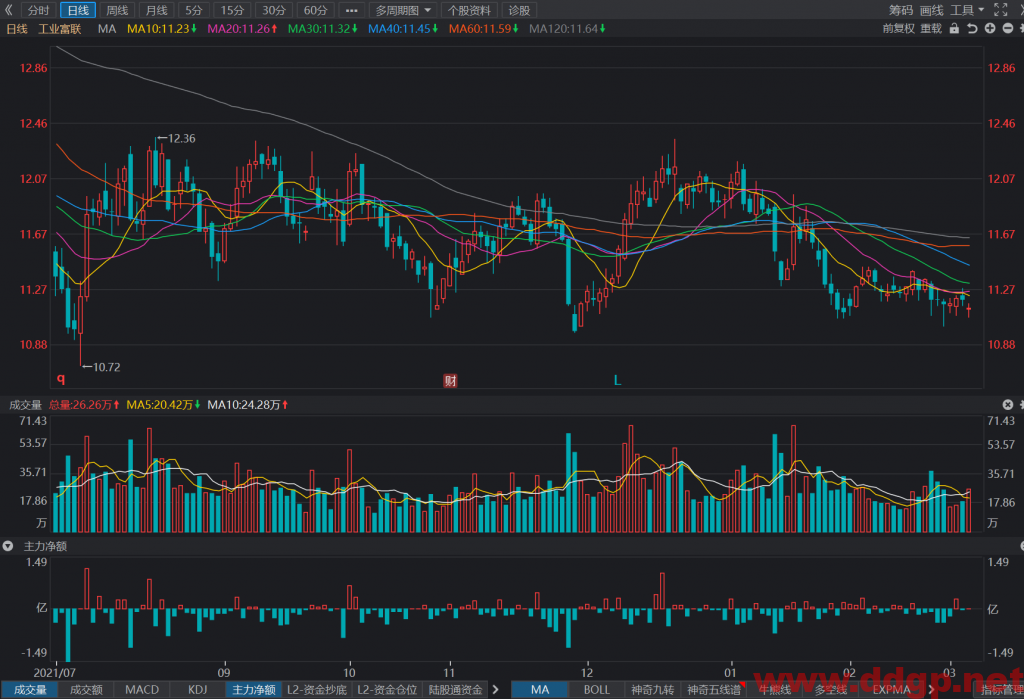Click the 总量:26.26万 volume total readout
This screenshot has width=1024, height=699.
coord(84,405)
